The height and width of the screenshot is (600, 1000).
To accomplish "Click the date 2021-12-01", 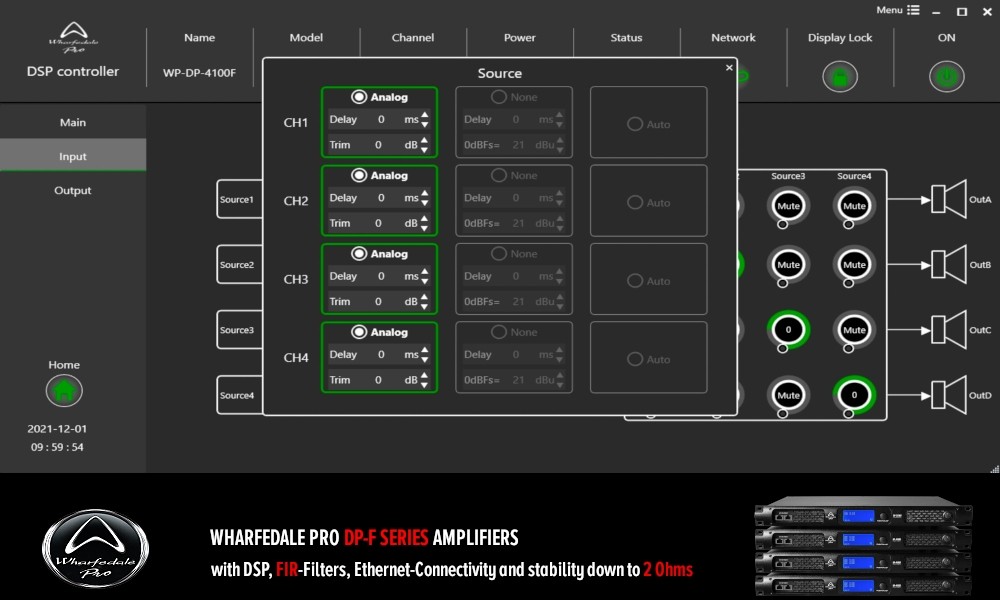I will (x=57, y=428).
